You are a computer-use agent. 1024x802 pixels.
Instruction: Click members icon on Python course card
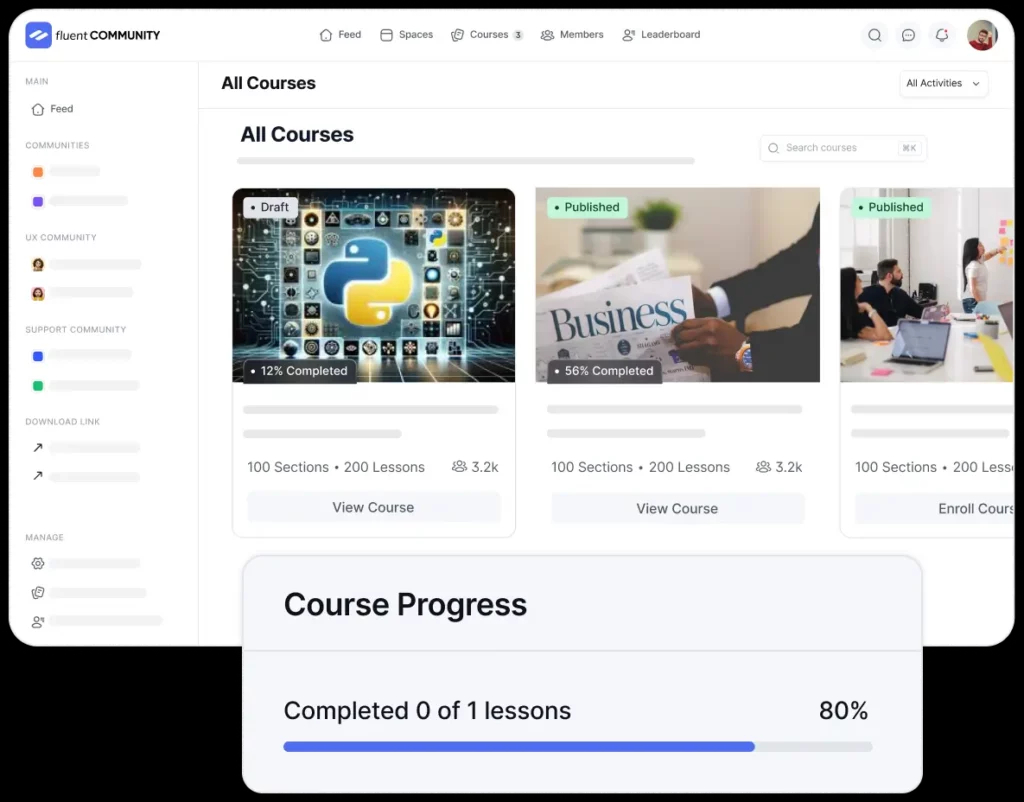point(459,466)
